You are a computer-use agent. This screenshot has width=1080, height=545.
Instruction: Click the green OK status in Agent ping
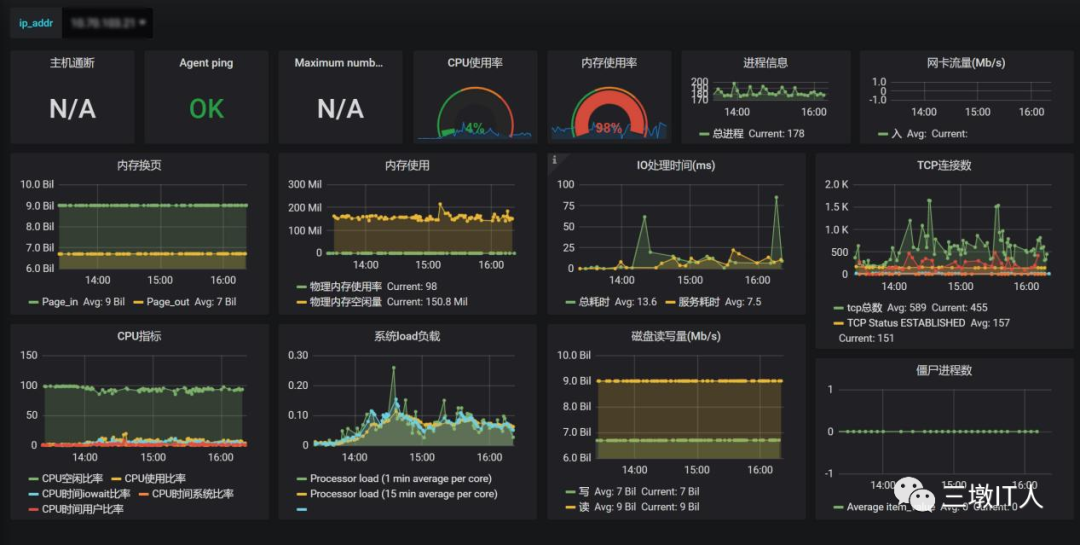pos(207,109)
